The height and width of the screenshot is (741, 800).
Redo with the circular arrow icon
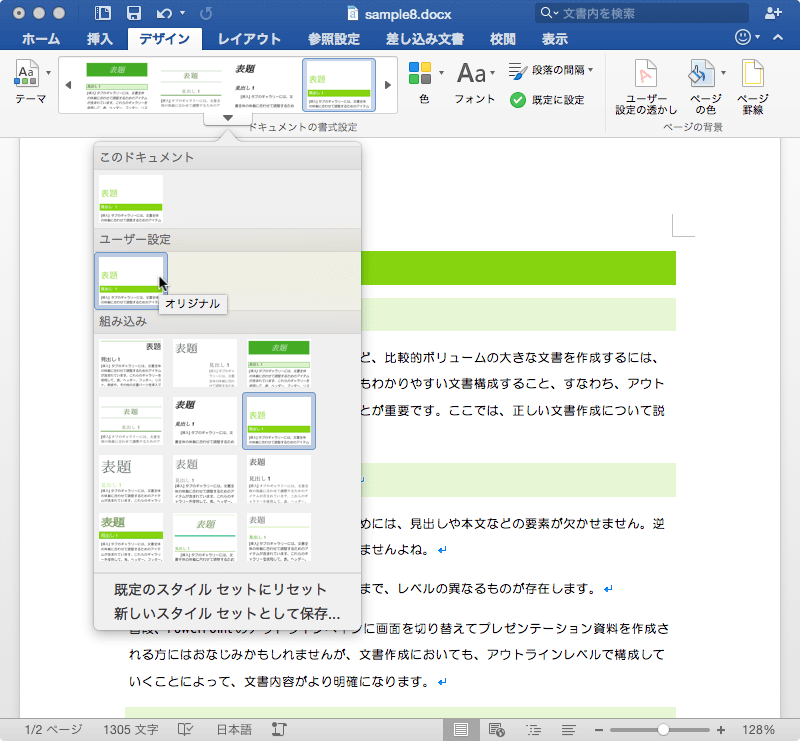point(206,13)
